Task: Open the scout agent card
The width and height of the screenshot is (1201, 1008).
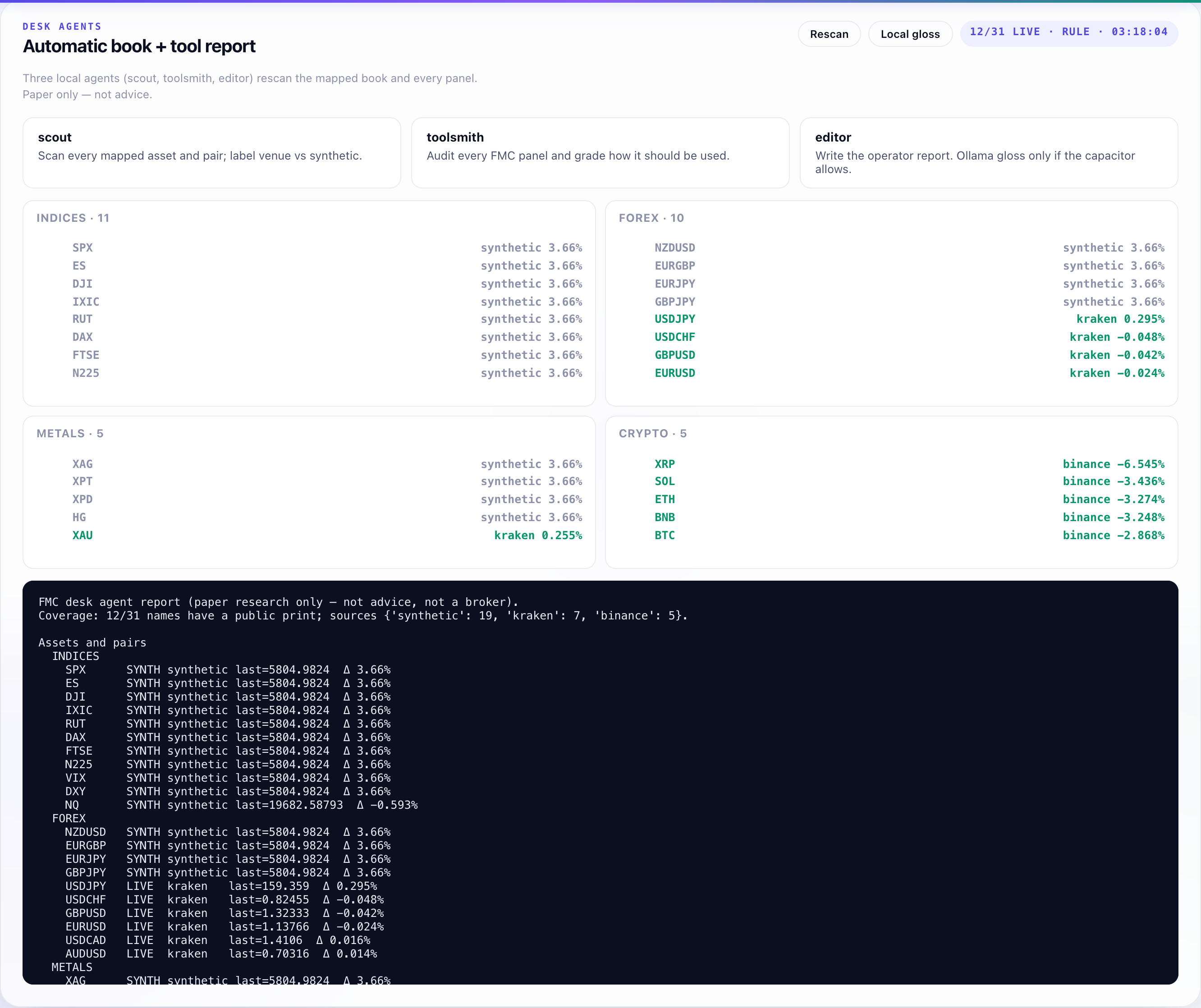Action: (x=211, y=153)
